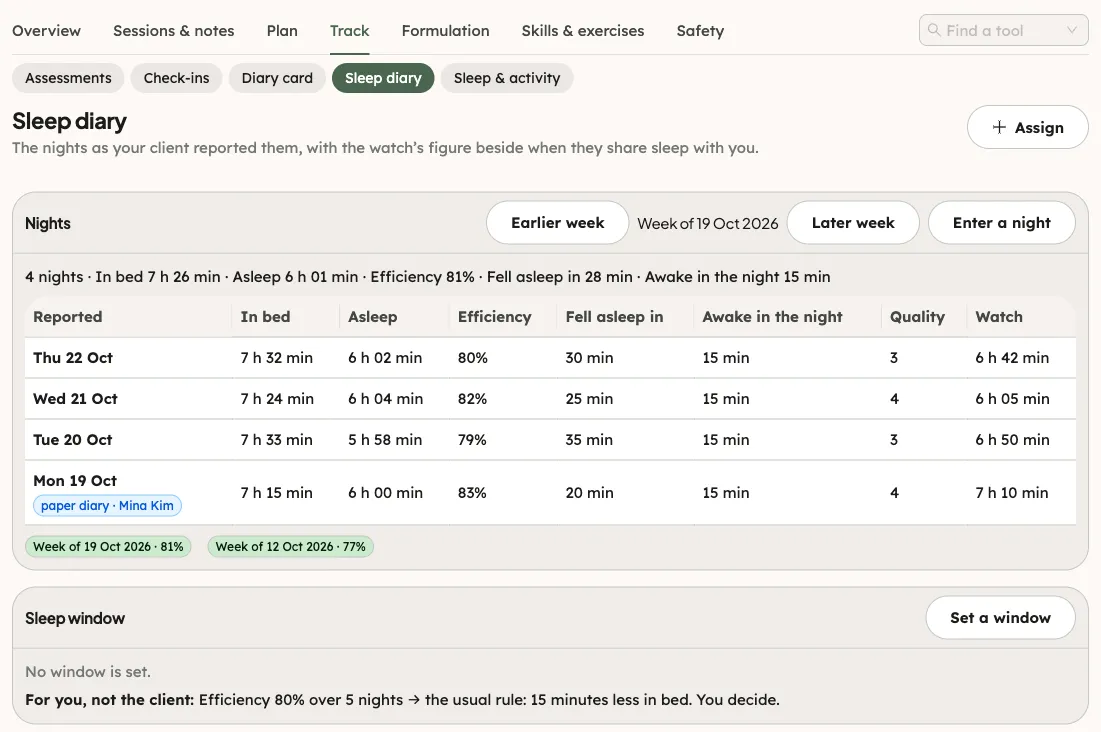1101x732 pixels.
Task: Click the 4 nights summary line
Action: [428, 277]
